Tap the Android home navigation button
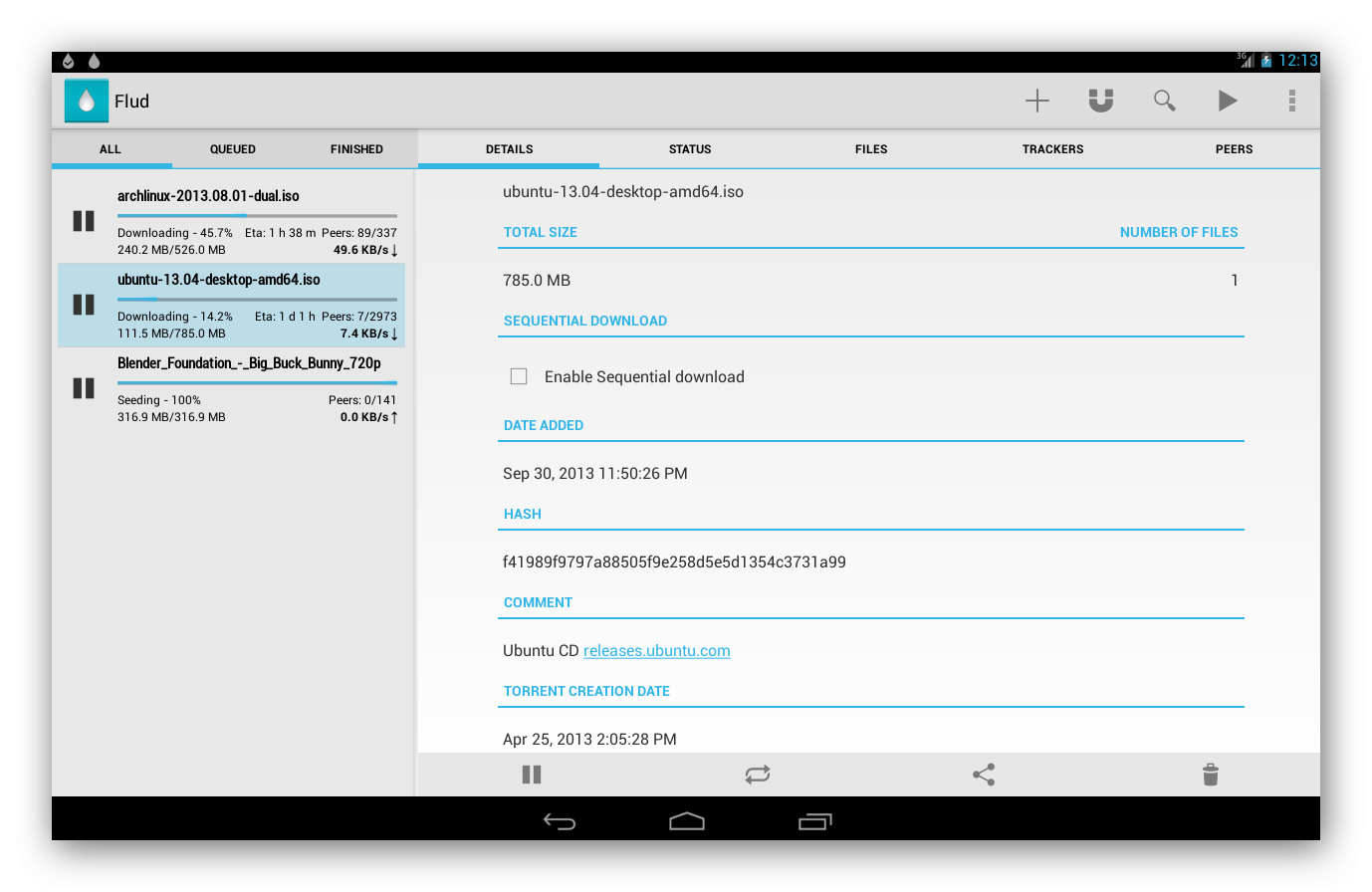The height and width of the screenshot is (892, 1372). point(687,821)
